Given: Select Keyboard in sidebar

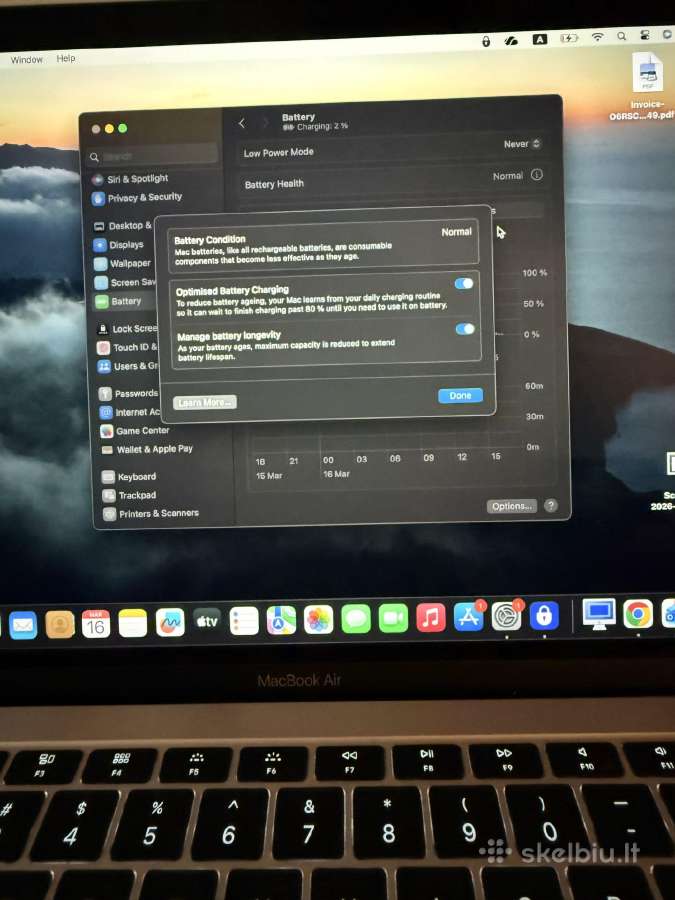Looking at the screenshot, I should [129, 476].
